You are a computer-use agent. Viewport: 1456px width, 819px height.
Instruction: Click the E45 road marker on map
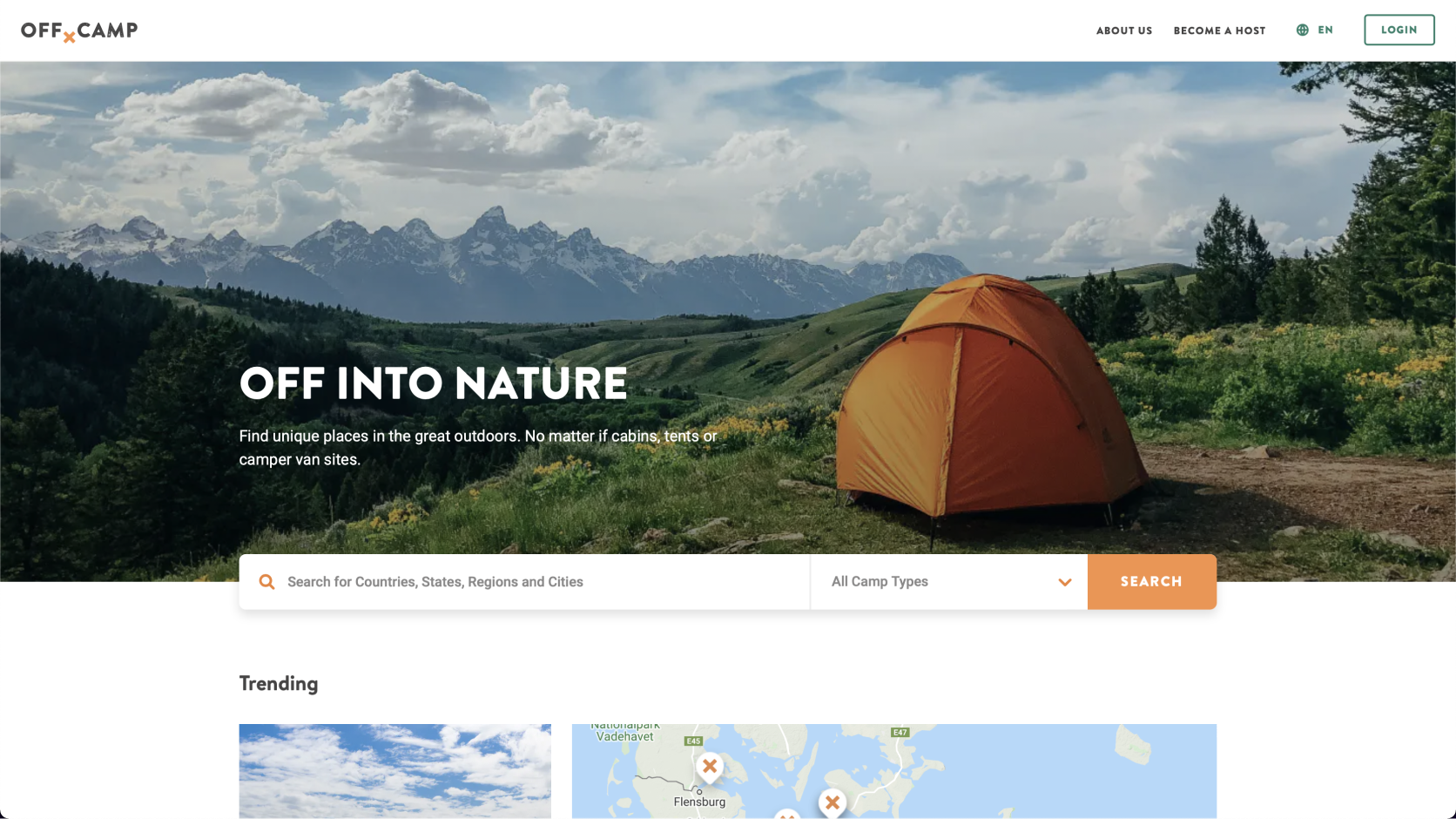coord(693,741)
